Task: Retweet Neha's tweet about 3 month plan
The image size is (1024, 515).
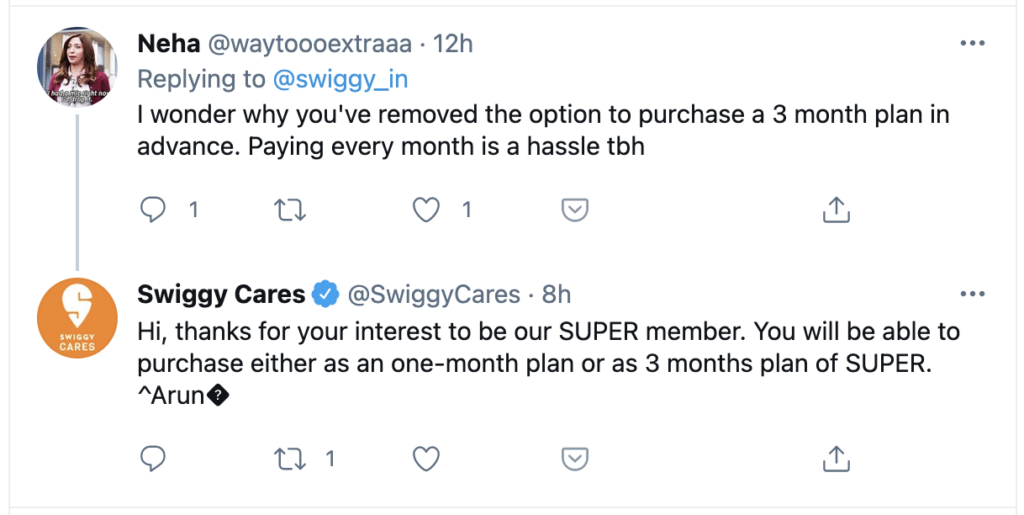Action: (290, 210)
